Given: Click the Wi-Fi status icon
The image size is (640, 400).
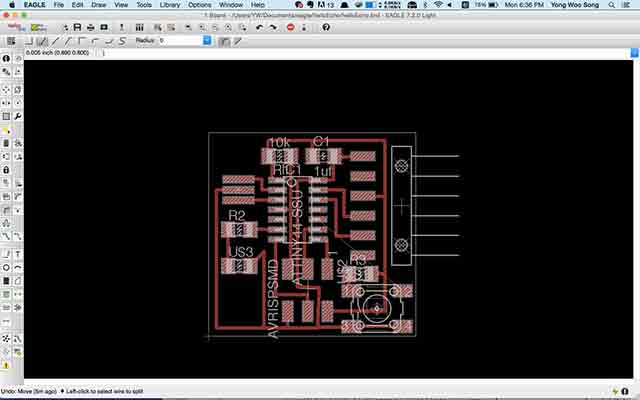Looking at the screenshot, I should 438,5.
